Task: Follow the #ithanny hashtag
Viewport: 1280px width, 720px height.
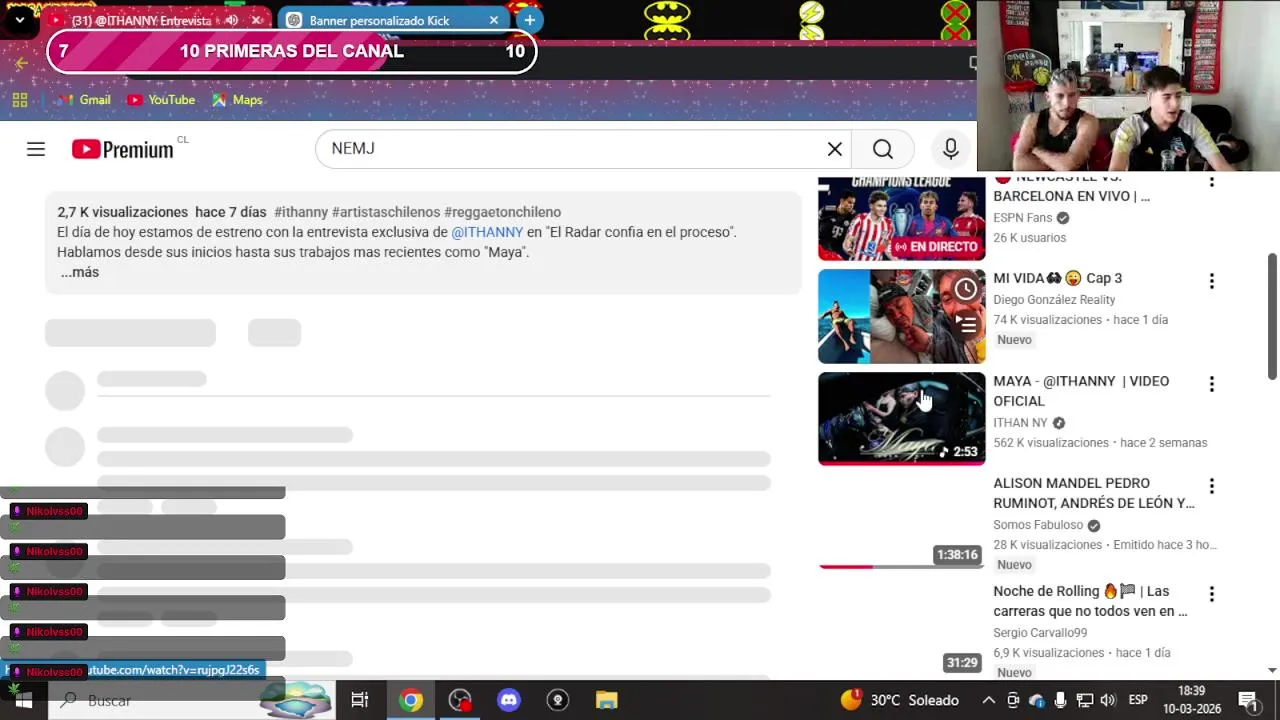Action: pyautogui.click(x=301, y=212)
